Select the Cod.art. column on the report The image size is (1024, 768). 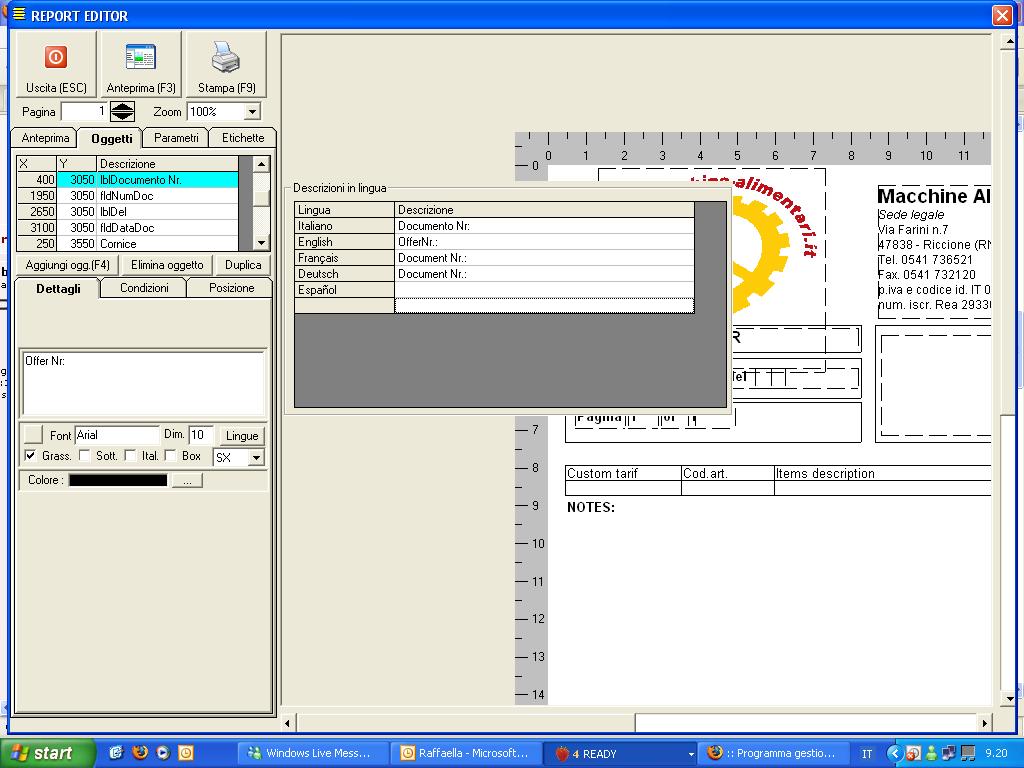click(728, 473)
